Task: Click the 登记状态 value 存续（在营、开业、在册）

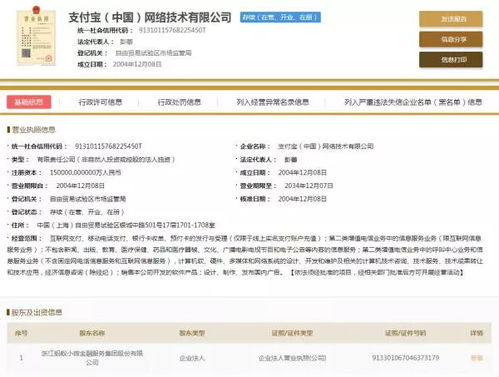Action: [x=87, y=212]
